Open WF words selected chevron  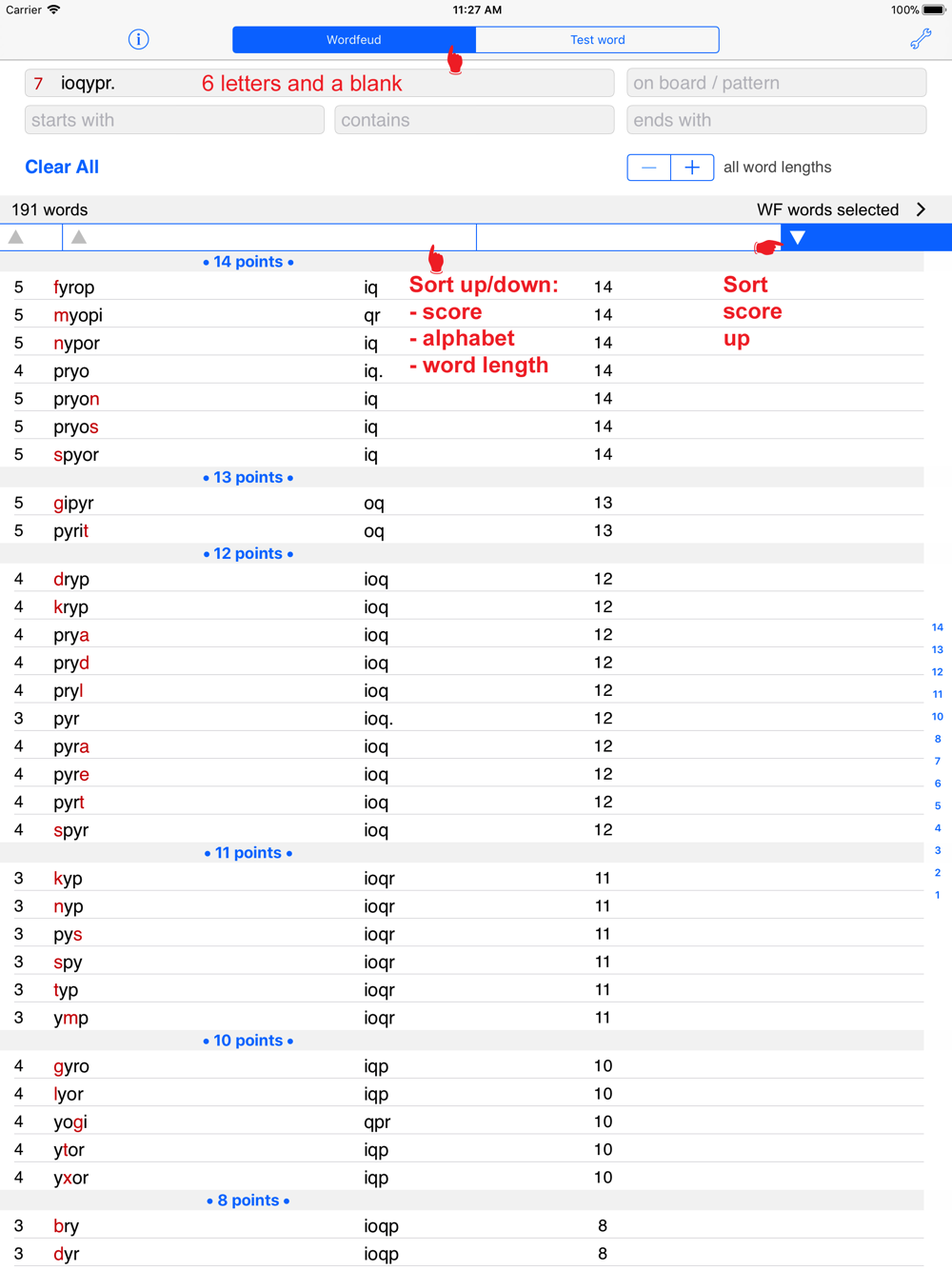click(921, 209)
